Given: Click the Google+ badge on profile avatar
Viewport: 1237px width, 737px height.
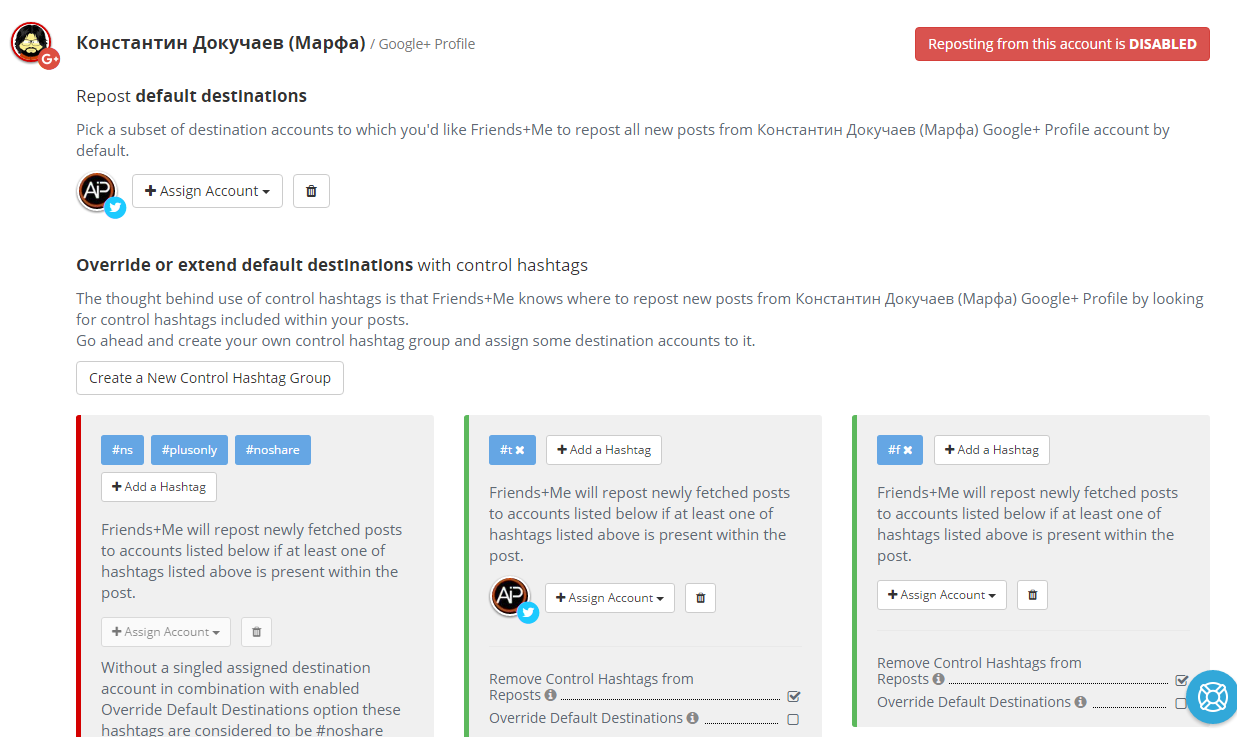Looking at the screenshot, I should point(49,59).
